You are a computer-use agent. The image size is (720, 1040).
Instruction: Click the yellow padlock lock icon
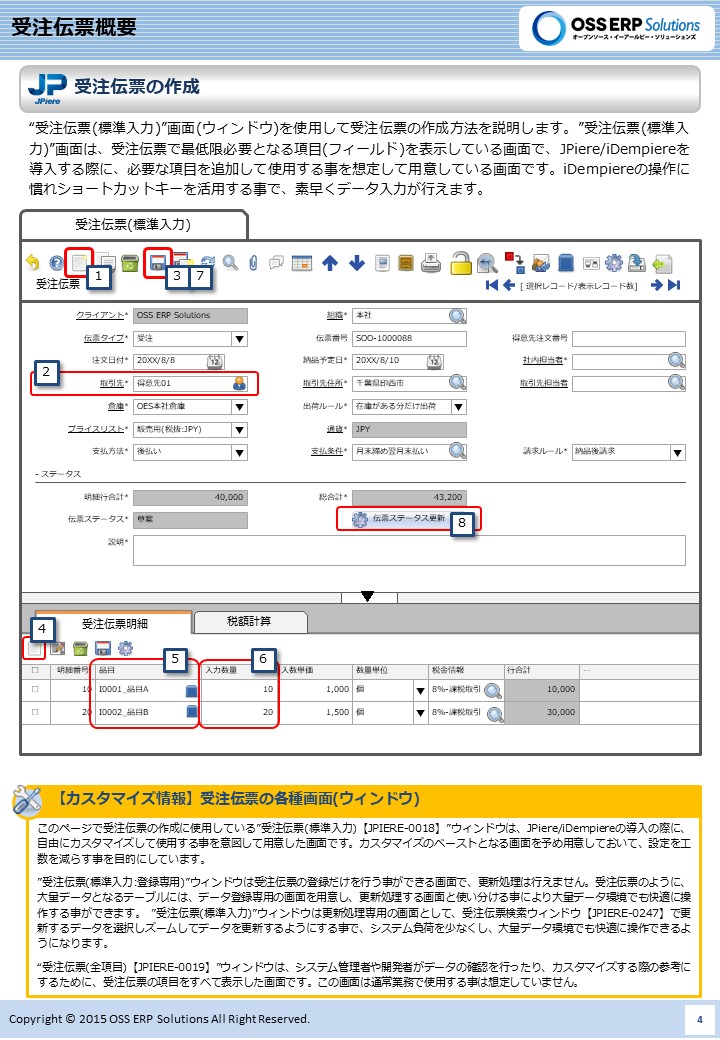point(461,263)
